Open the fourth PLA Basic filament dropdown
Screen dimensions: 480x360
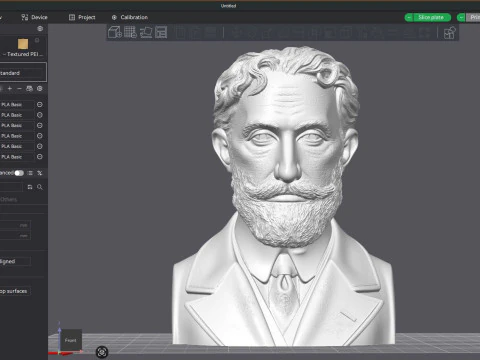tap(17, 136)
